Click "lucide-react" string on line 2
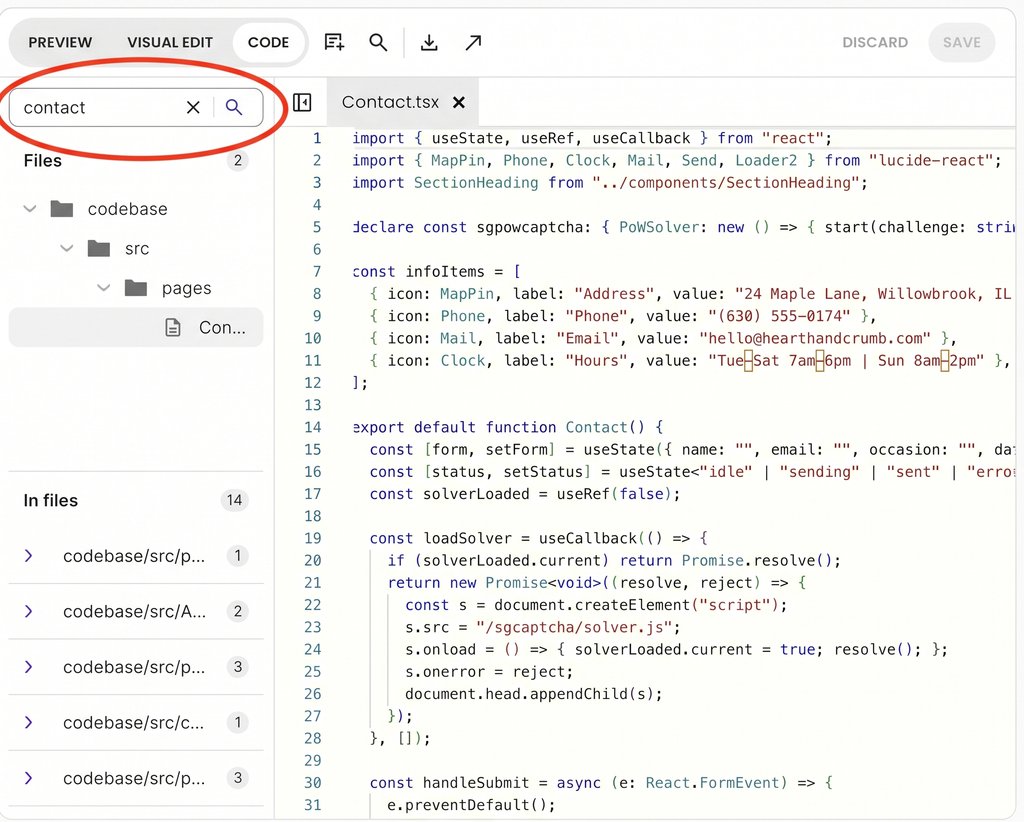 coord(931,161)
